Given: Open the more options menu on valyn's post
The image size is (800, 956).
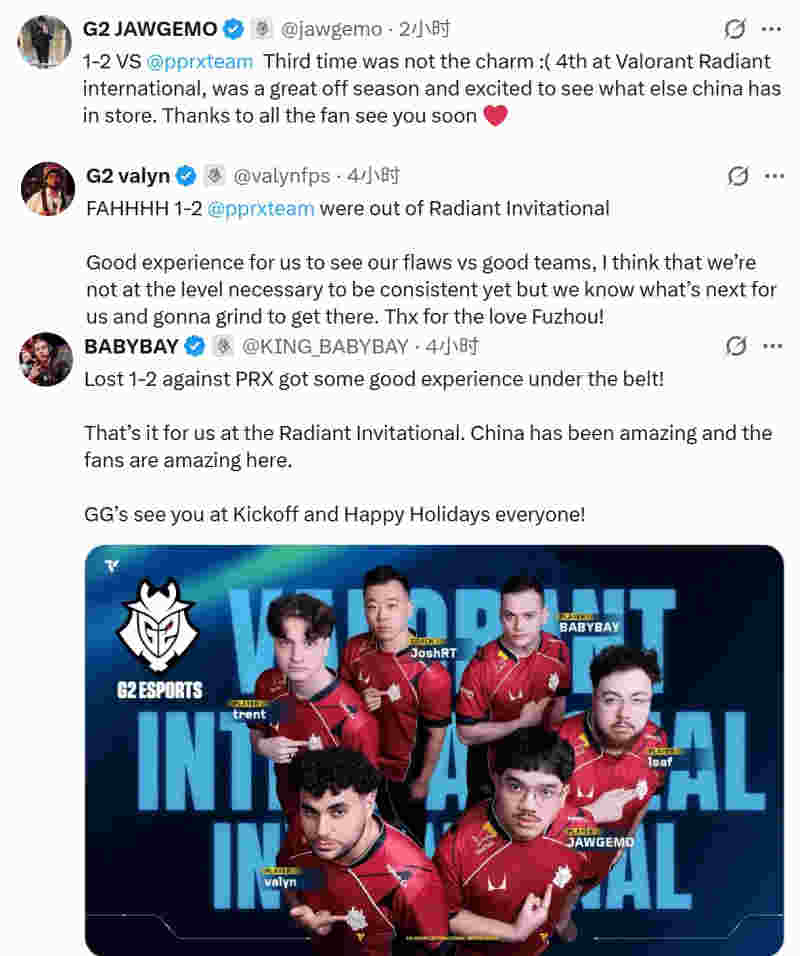Looking at the screenshot, I should (x=774, y=176).
